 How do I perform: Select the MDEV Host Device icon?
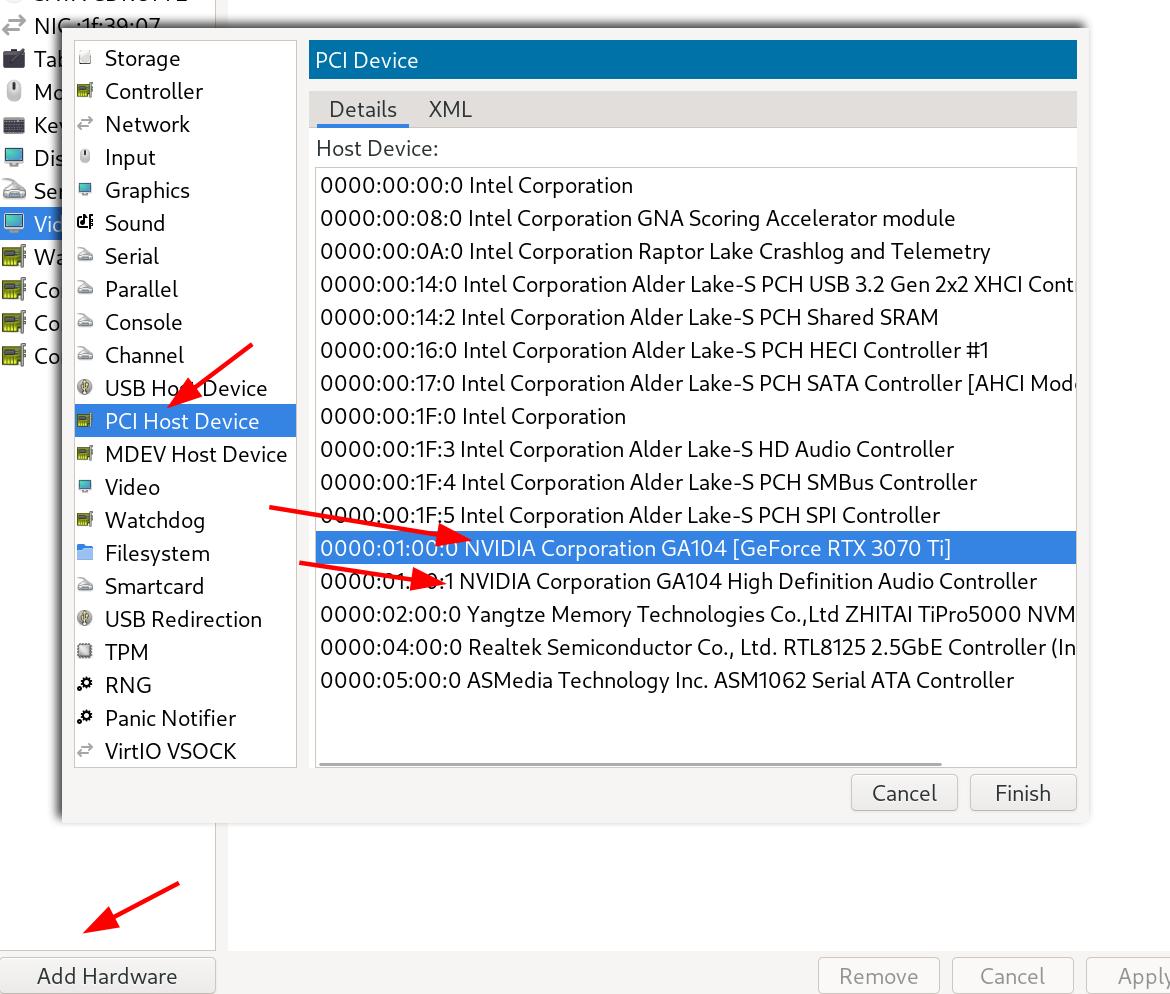coord(85,454)
